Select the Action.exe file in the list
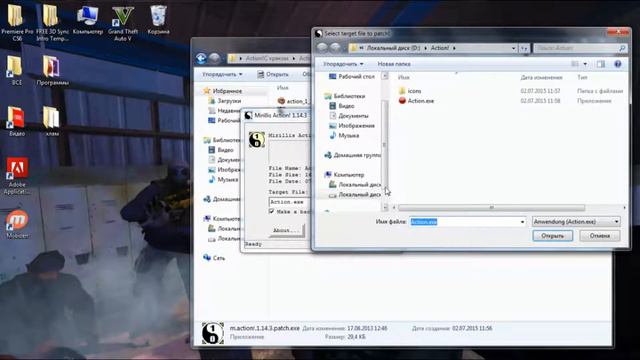The width and height of the screenshot is (640, 360). (x=416, y=100)
